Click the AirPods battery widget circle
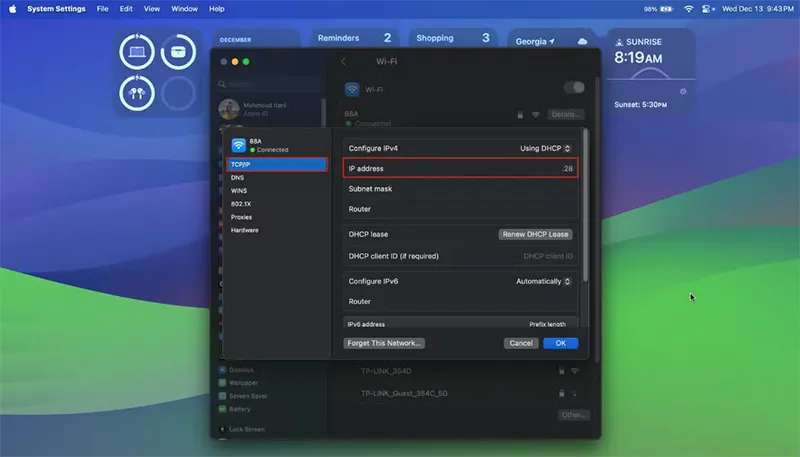Image resolution: width=800 pixels, height=457 pixels. (x=137, y=93)
